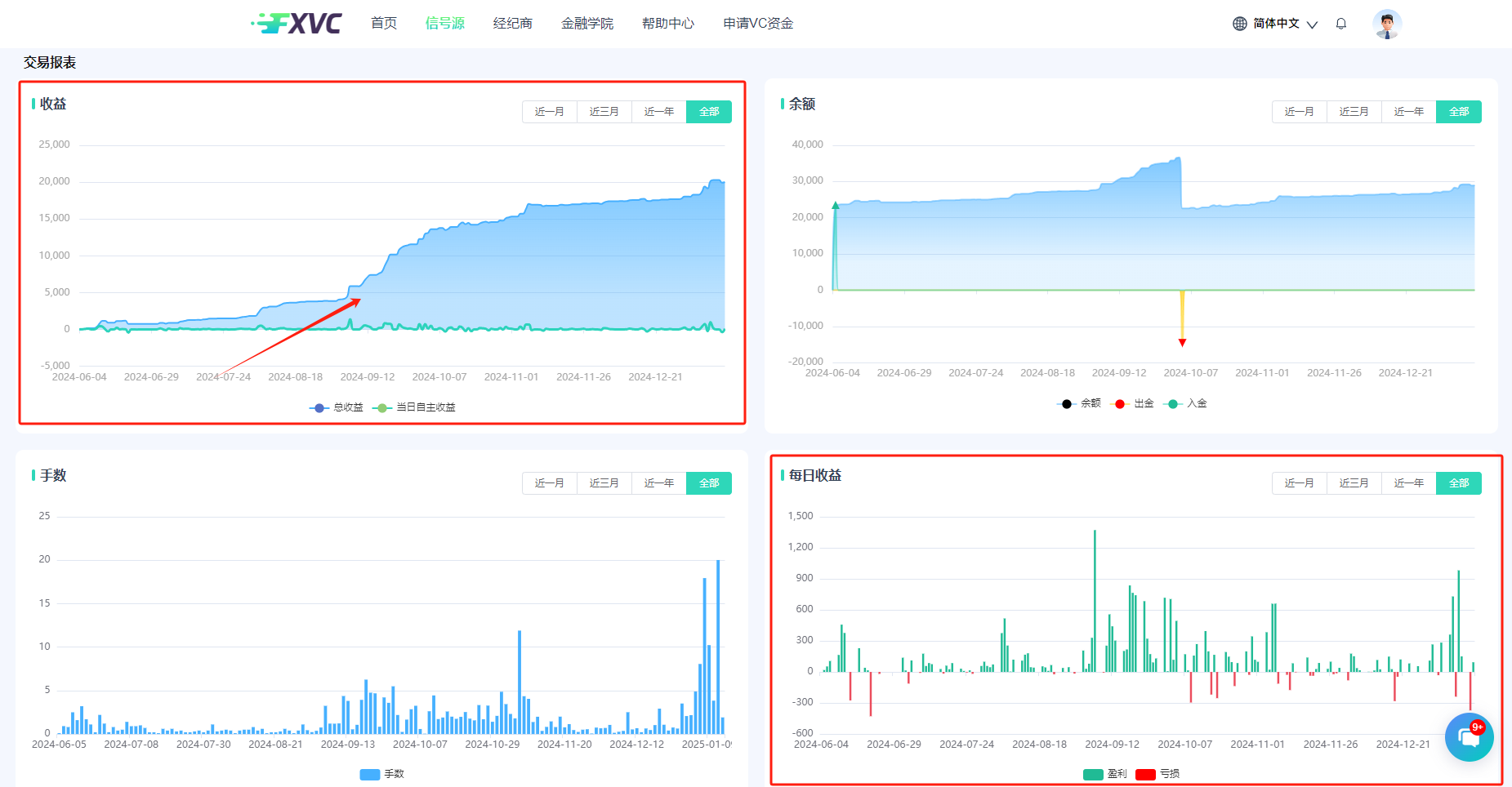This screenshot has height=787, width=1512.
Task: Toggle 当日自主收益 legend series
Action: 414,407
